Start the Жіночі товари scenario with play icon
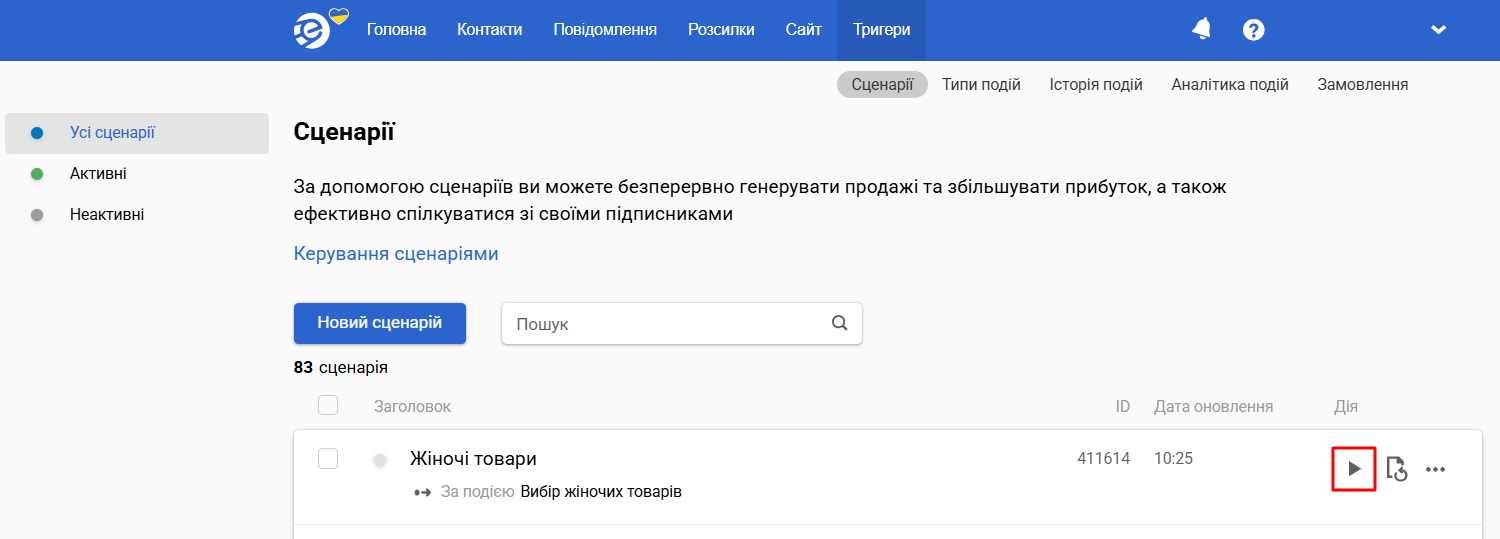Image resolution: width=1500 pixels, height=539 pixels. point(1355,468)
